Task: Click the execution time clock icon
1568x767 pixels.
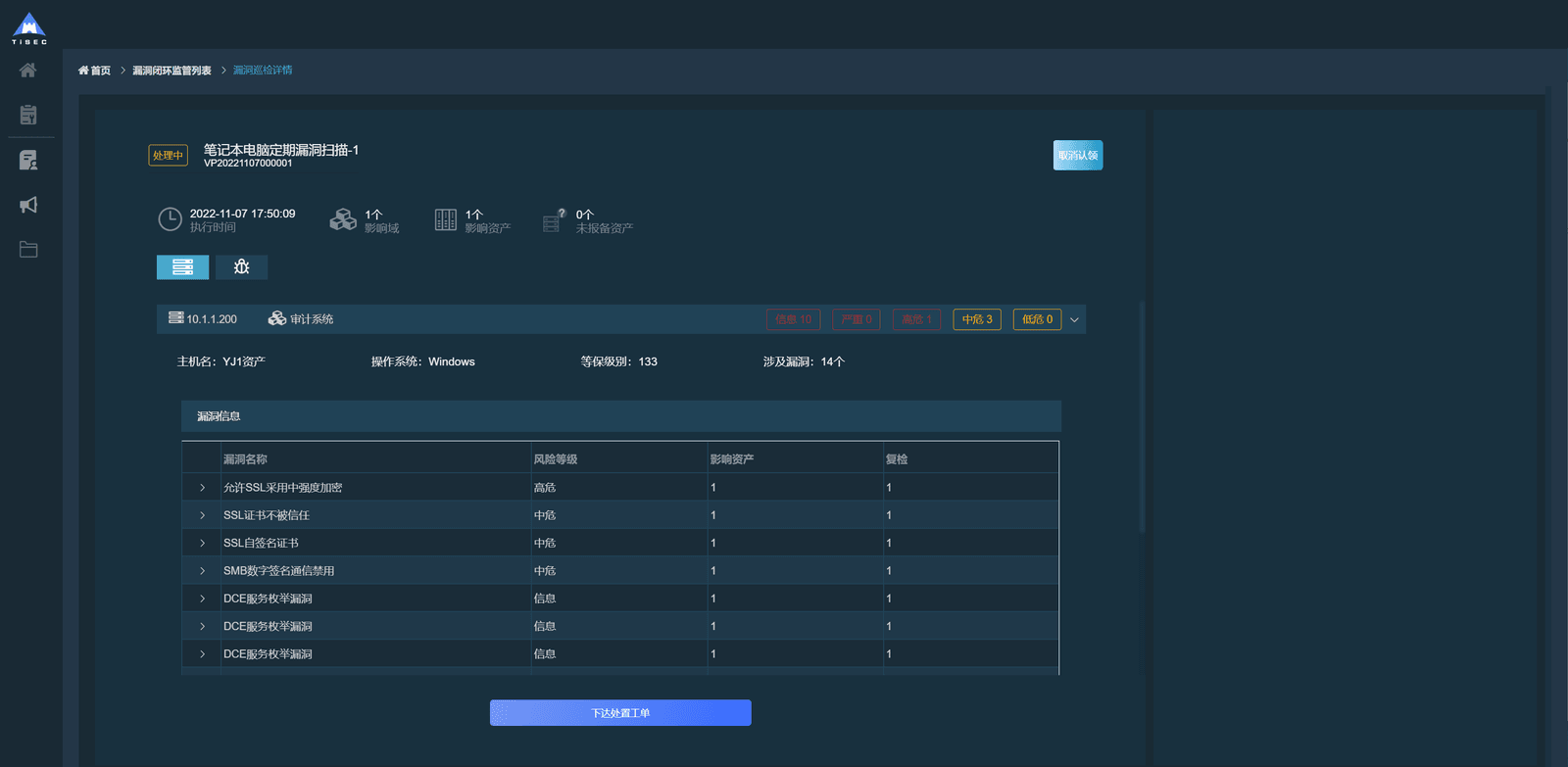Action: (x=171, y=219)
